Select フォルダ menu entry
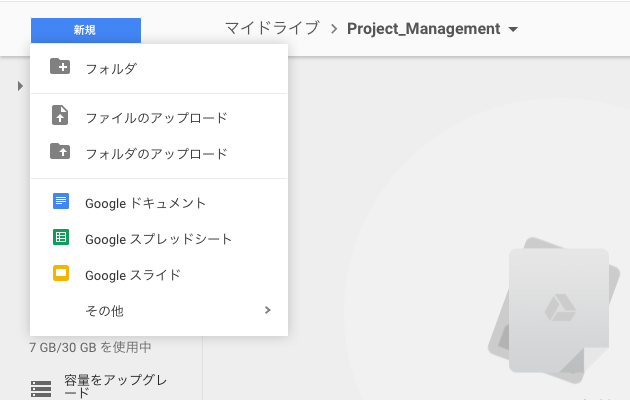 pos(159,69)
